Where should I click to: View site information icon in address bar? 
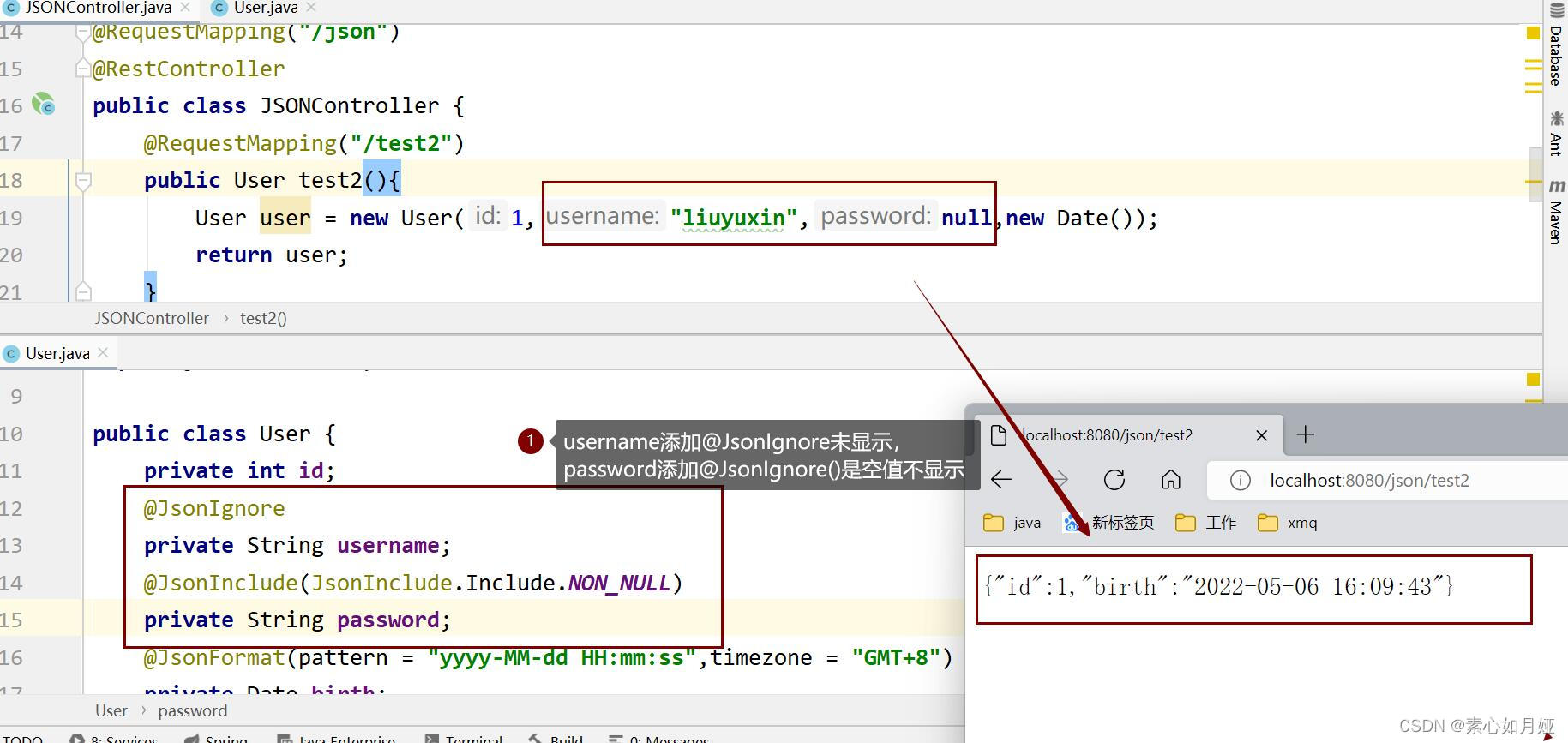click(1240, 481)
